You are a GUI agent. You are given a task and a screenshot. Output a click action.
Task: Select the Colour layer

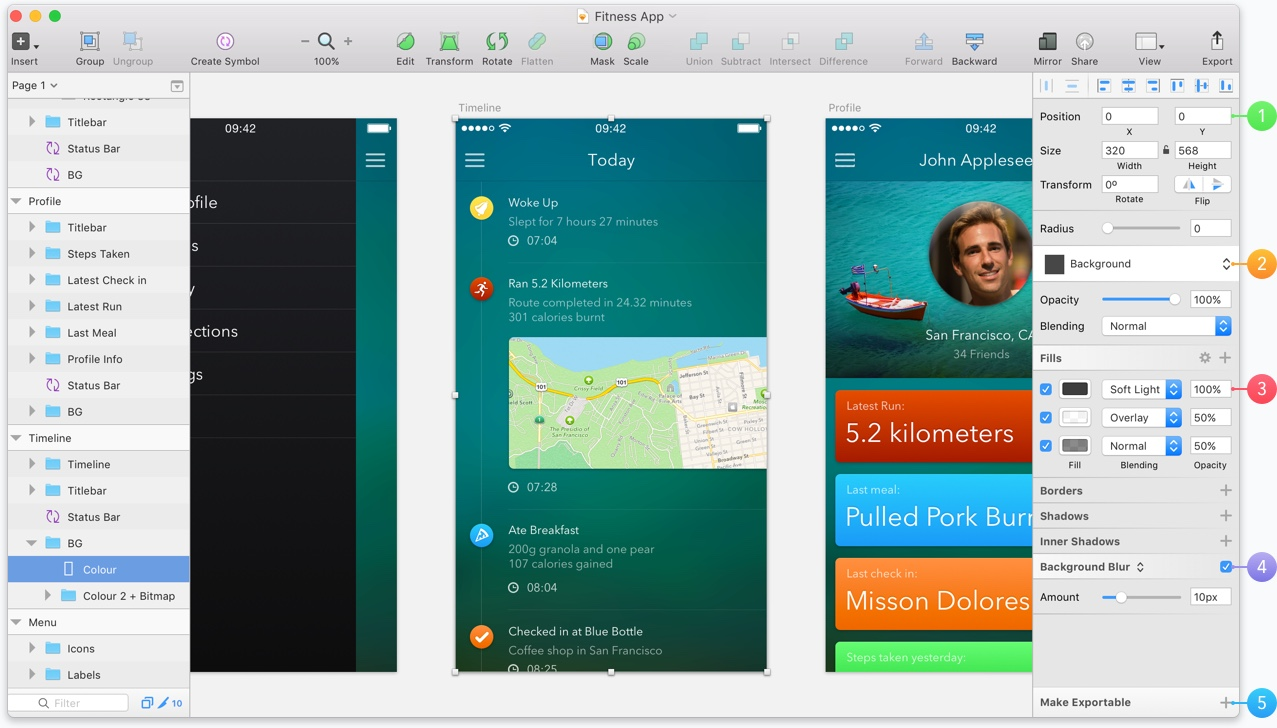(98, 569)
